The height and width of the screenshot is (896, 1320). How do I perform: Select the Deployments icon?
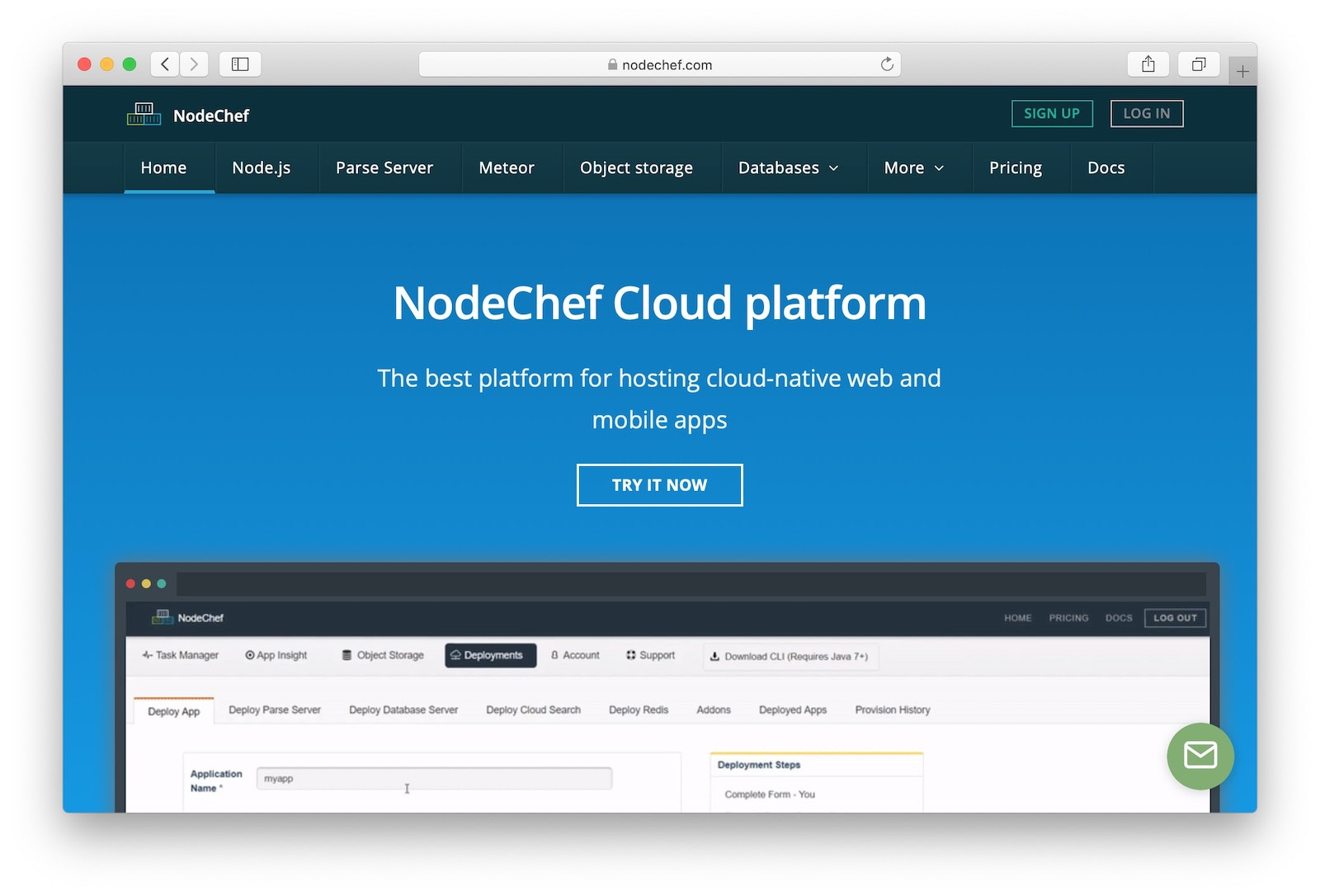click(455, 655)
